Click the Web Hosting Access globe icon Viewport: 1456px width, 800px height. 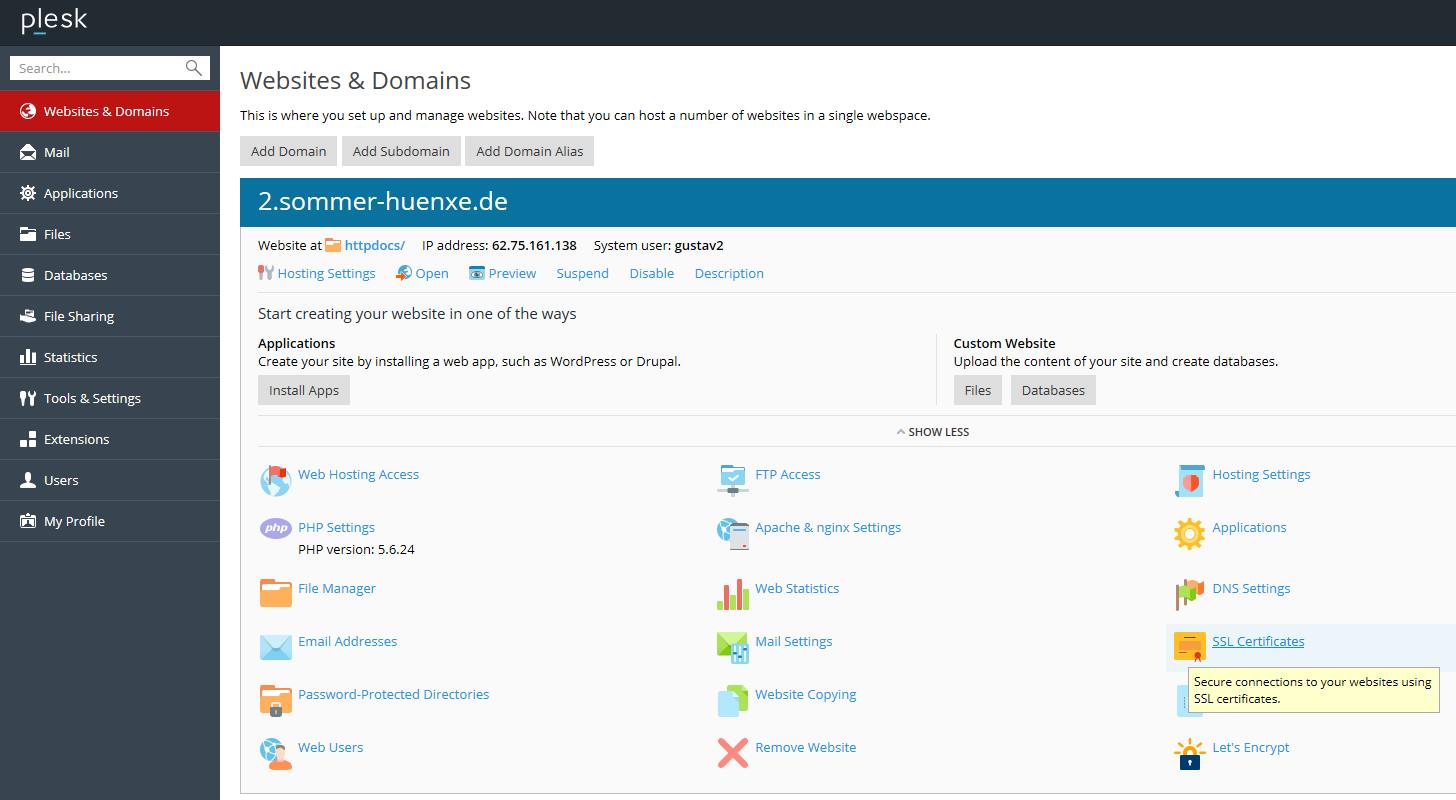tap(275, 480)
